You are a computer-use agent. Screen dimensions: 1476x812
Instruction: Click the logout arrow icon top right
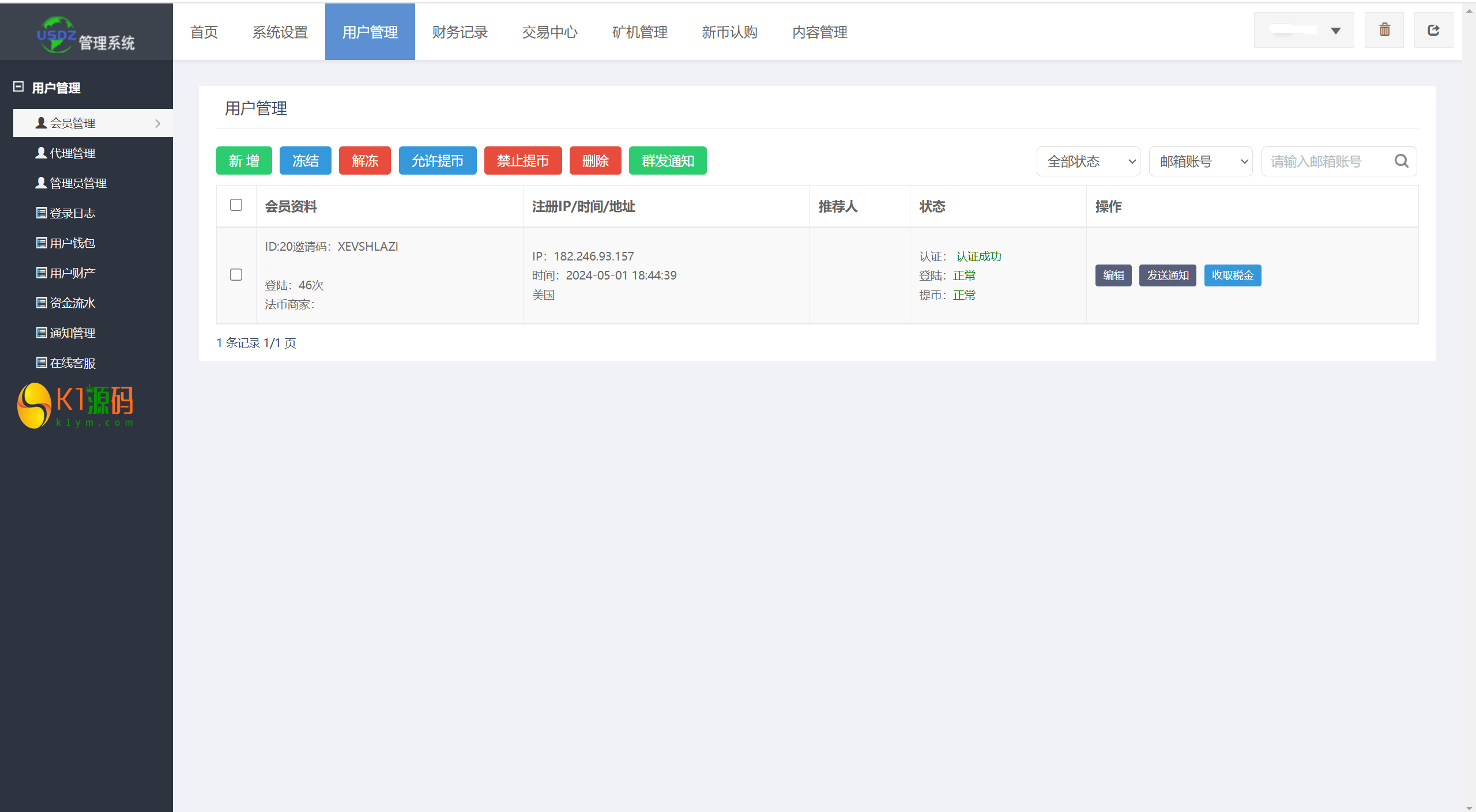tap(1433, 30)
